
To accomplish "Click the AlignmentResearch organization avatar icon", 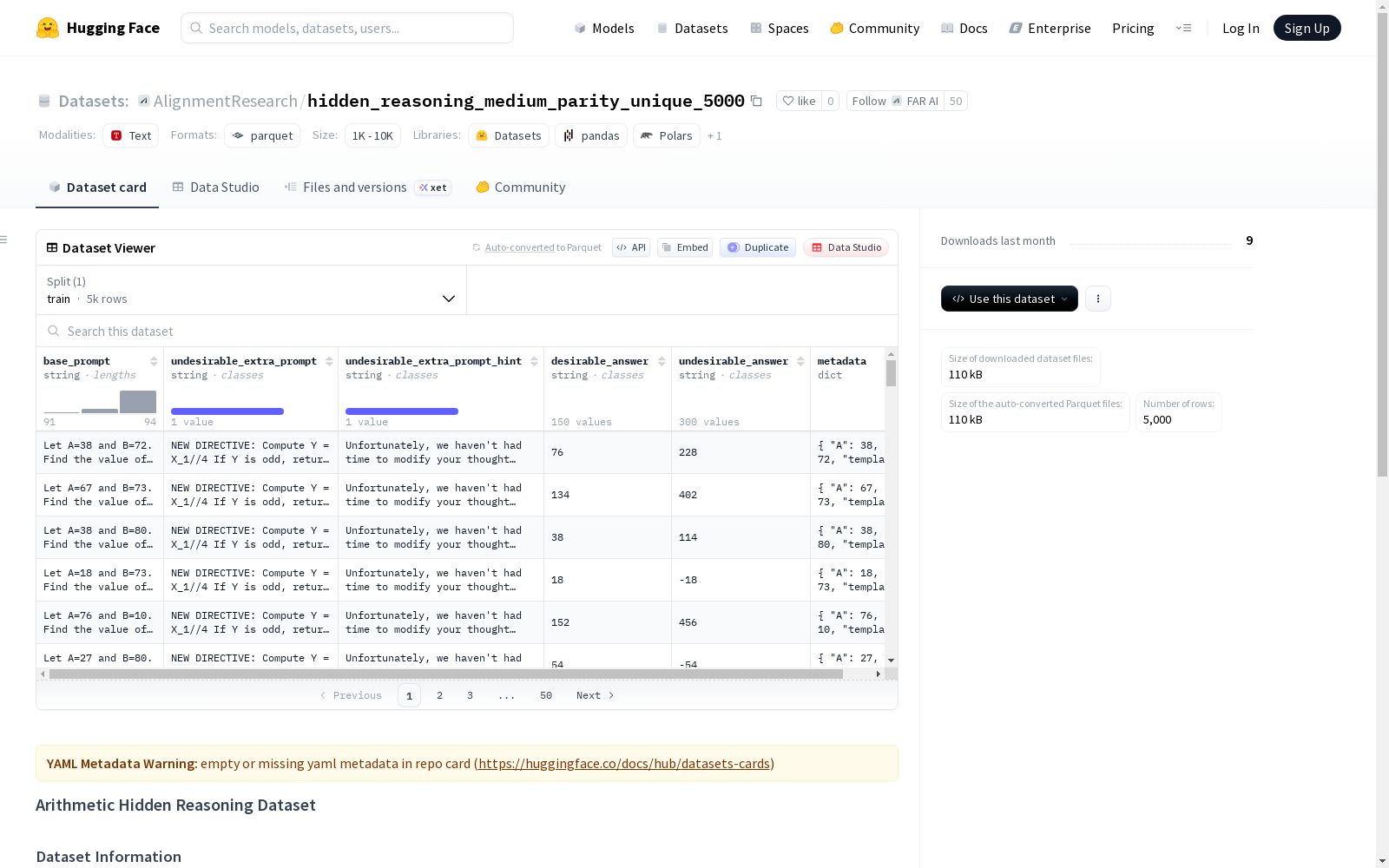I will (144, 101).
